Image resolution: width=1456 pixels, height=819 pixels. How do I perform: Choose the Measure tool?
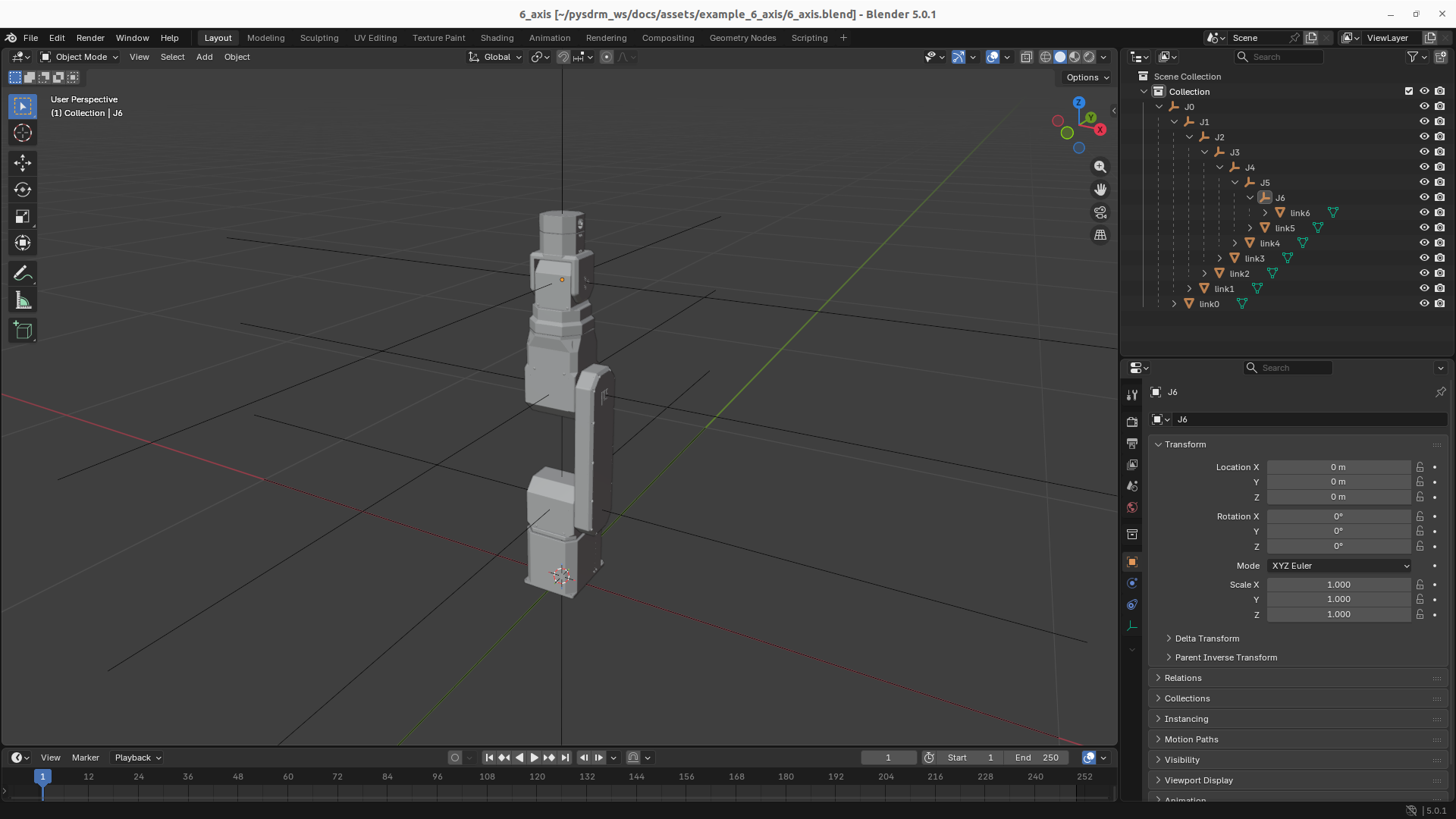pyautogui.click(x=23, y=301)
